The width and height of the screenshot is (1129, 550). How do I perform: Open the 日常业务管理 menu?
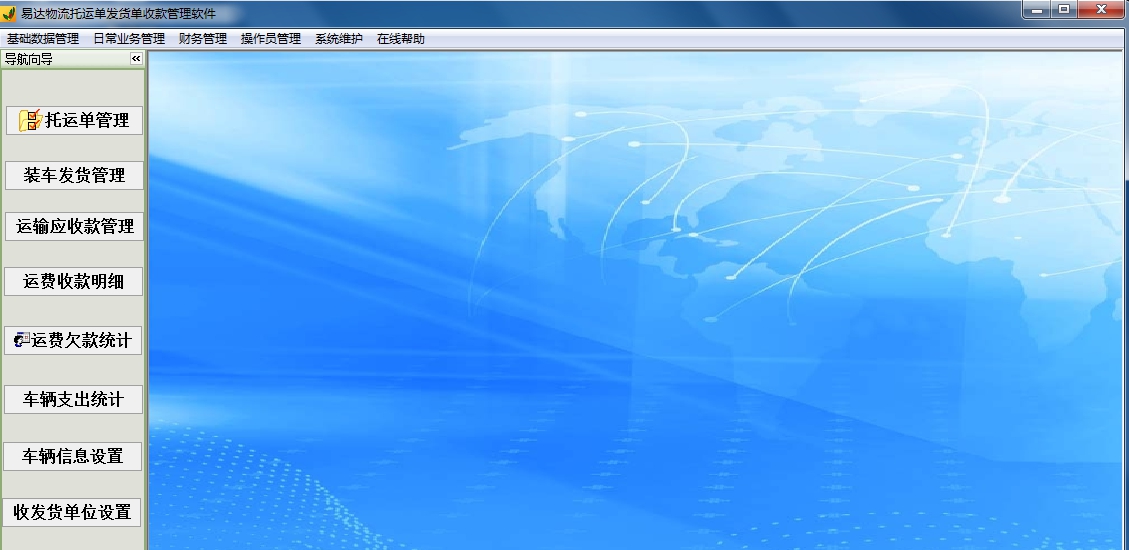coord(129,39)
